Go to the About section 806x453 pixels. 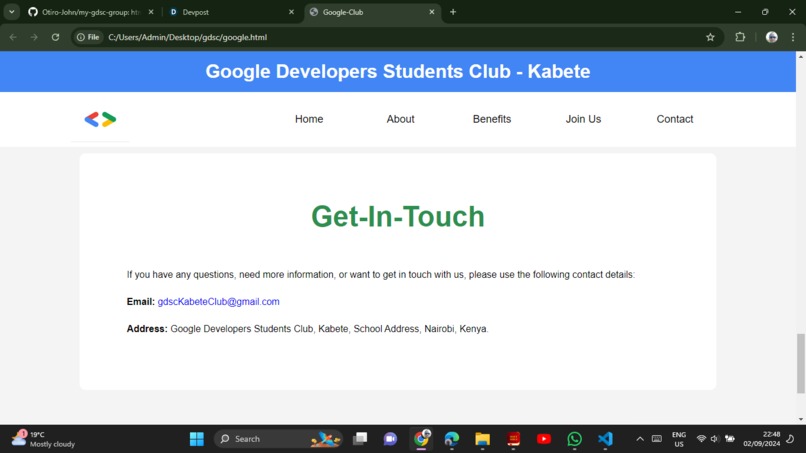[x=400, y=119]
